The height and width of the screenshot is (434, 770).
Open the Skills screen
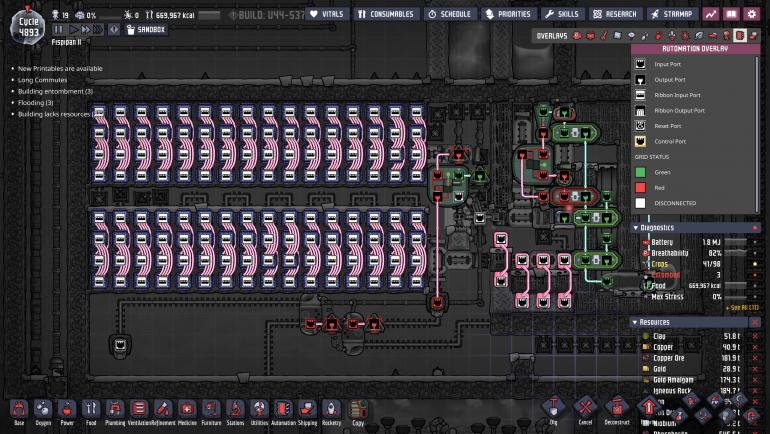pos(563,14)
